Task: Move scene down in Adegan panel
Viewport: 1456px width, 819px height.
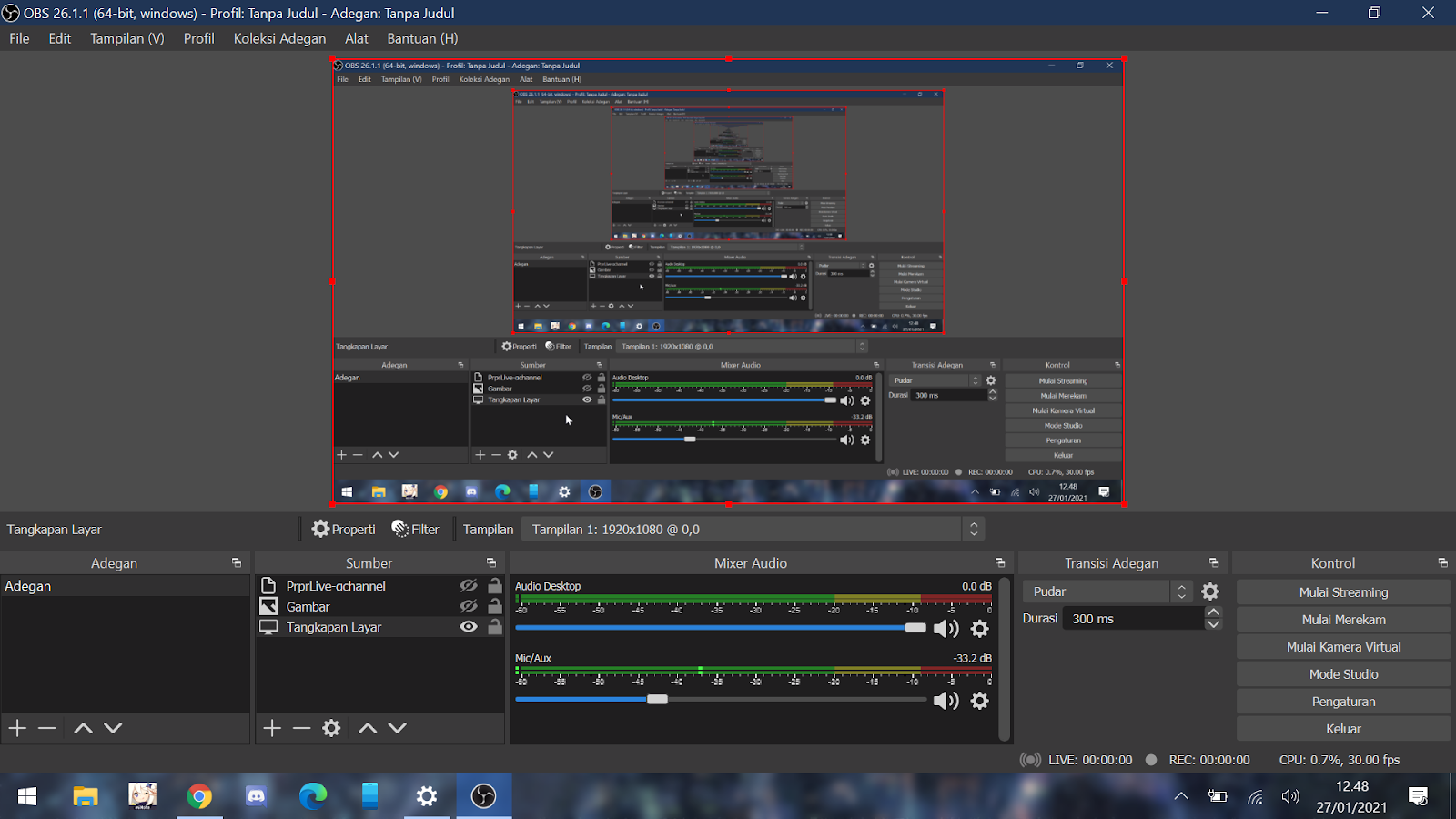Action: (x=113, y=728)
